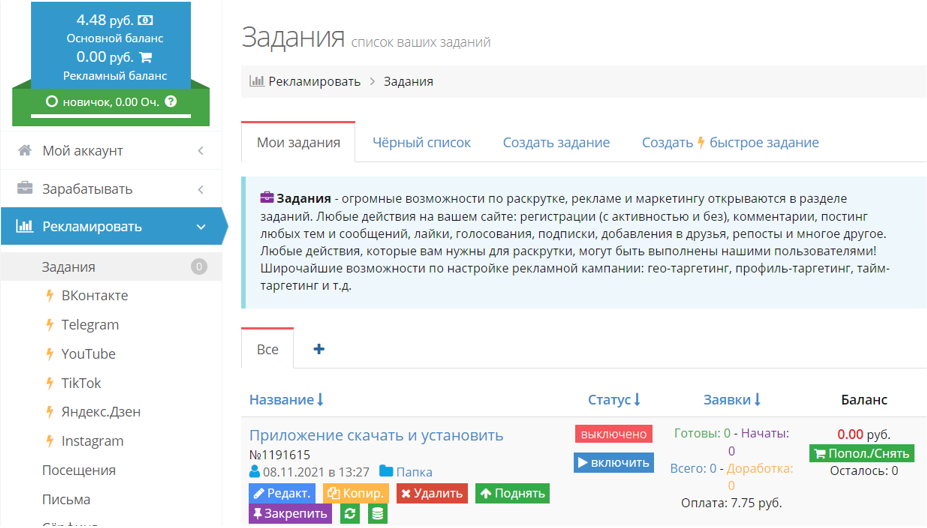Image resolution: width=927 pixels, height=528 pixels.
Task: Click Рекламировать in the breadcrumb
Action: click(x=315, y=82)
